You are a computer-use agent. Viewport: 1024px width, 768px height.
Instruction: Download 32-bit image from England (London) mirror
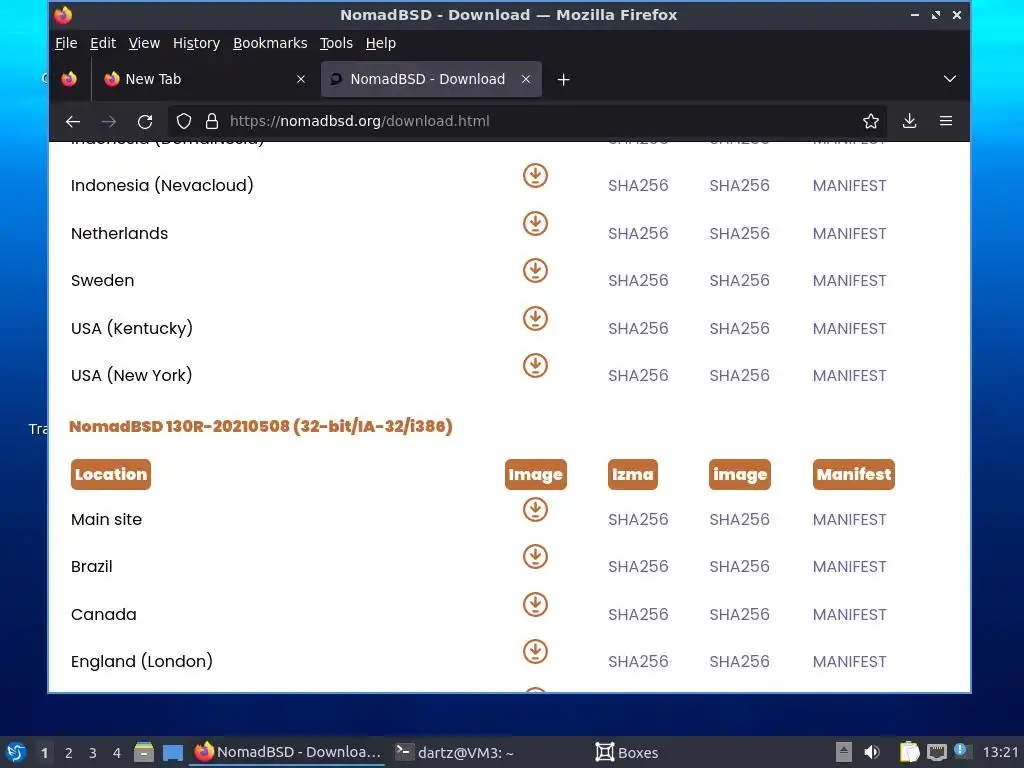535,652
